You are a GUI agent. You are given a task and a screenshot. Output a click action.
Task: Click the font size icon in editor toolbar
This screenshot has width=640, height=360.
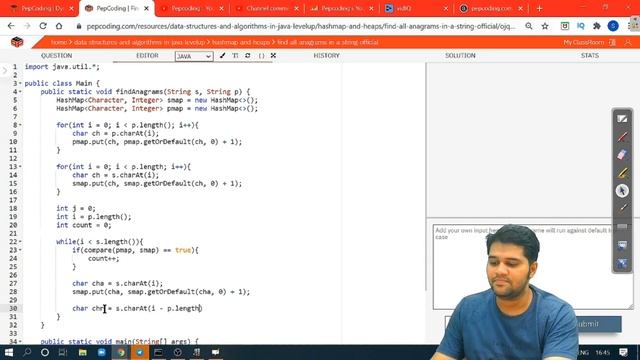click(x=235, y=56)
